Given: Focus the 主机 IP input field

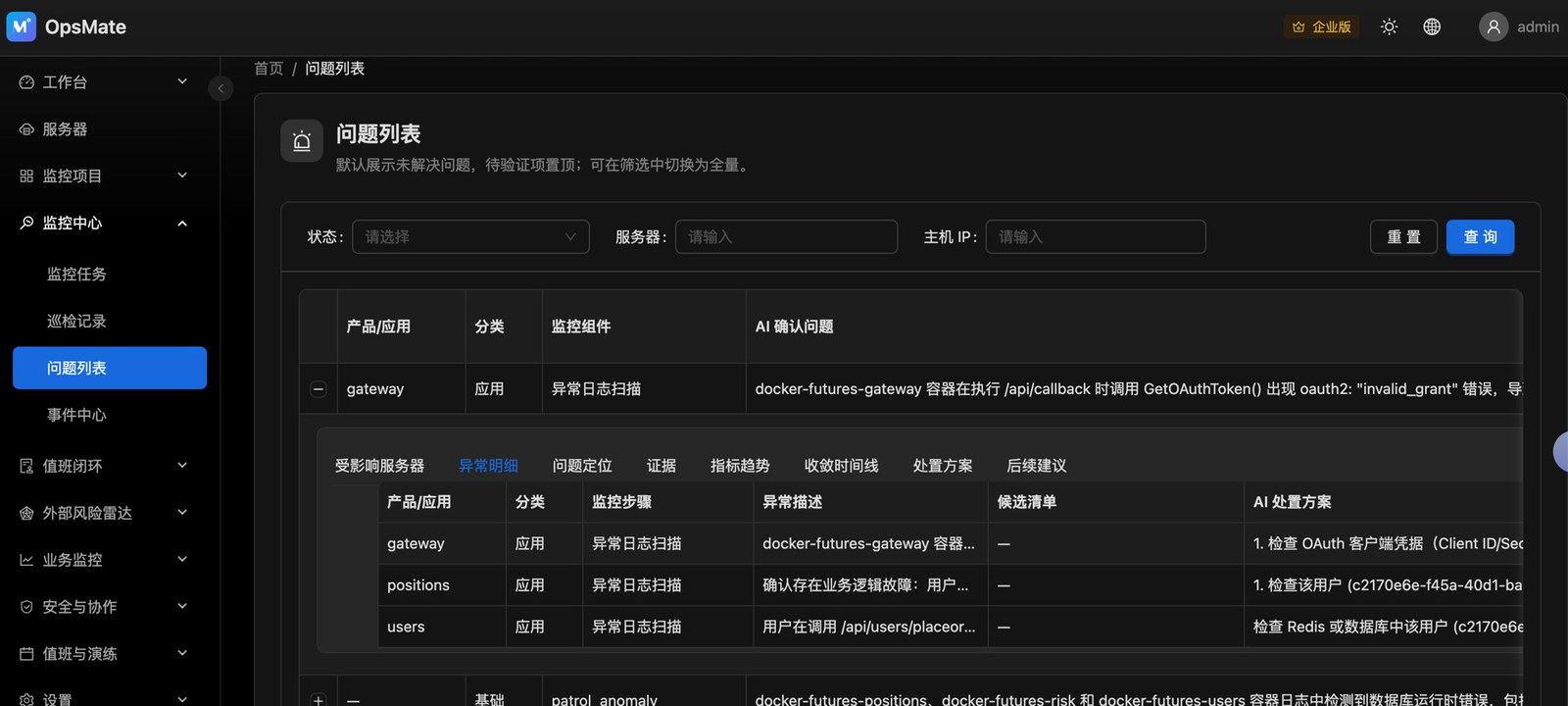Looking at the screenshot, I should click(x=1096, y=237).
